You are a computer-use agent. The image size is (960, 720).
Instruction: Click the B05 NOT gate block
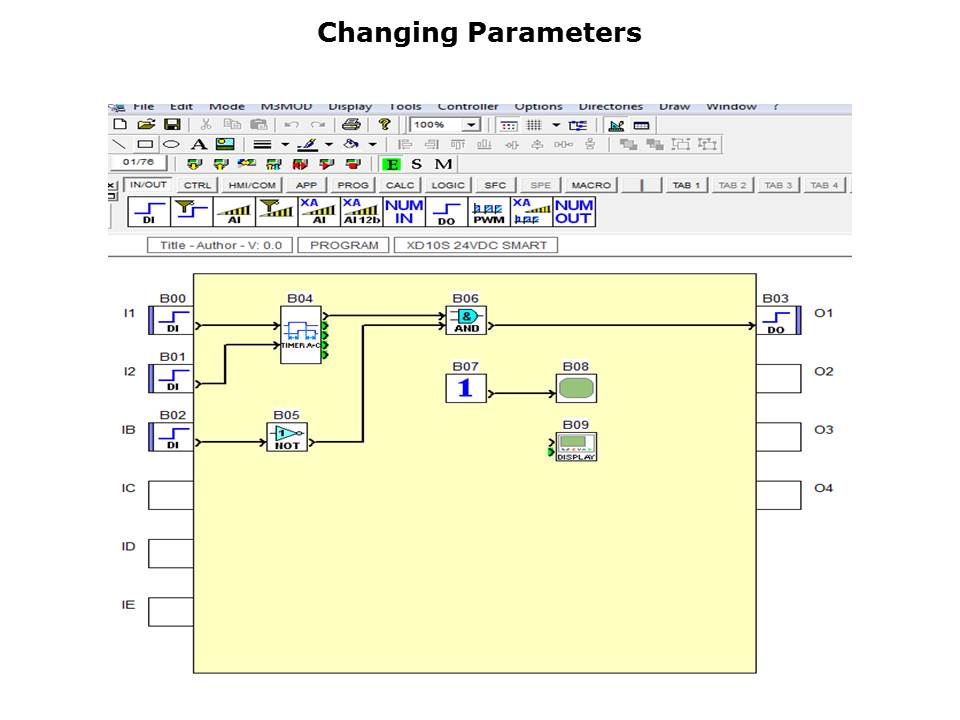coord(286,437)
